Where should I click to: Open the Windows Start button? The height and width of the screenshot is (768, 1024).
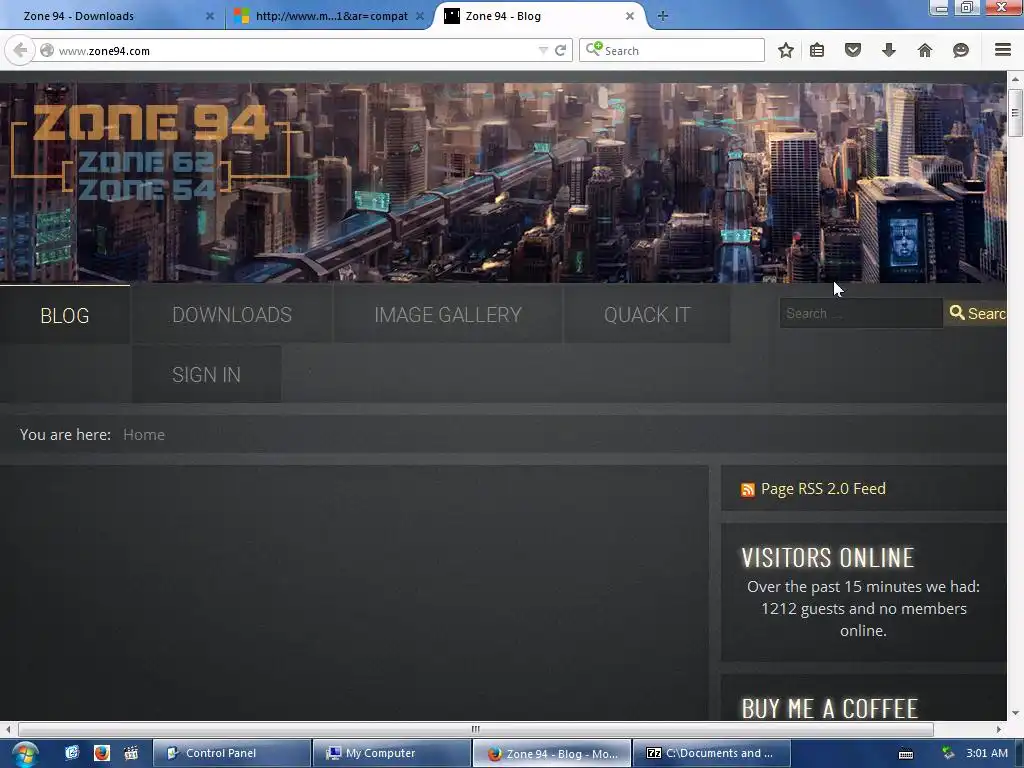[x=25, y=754]
